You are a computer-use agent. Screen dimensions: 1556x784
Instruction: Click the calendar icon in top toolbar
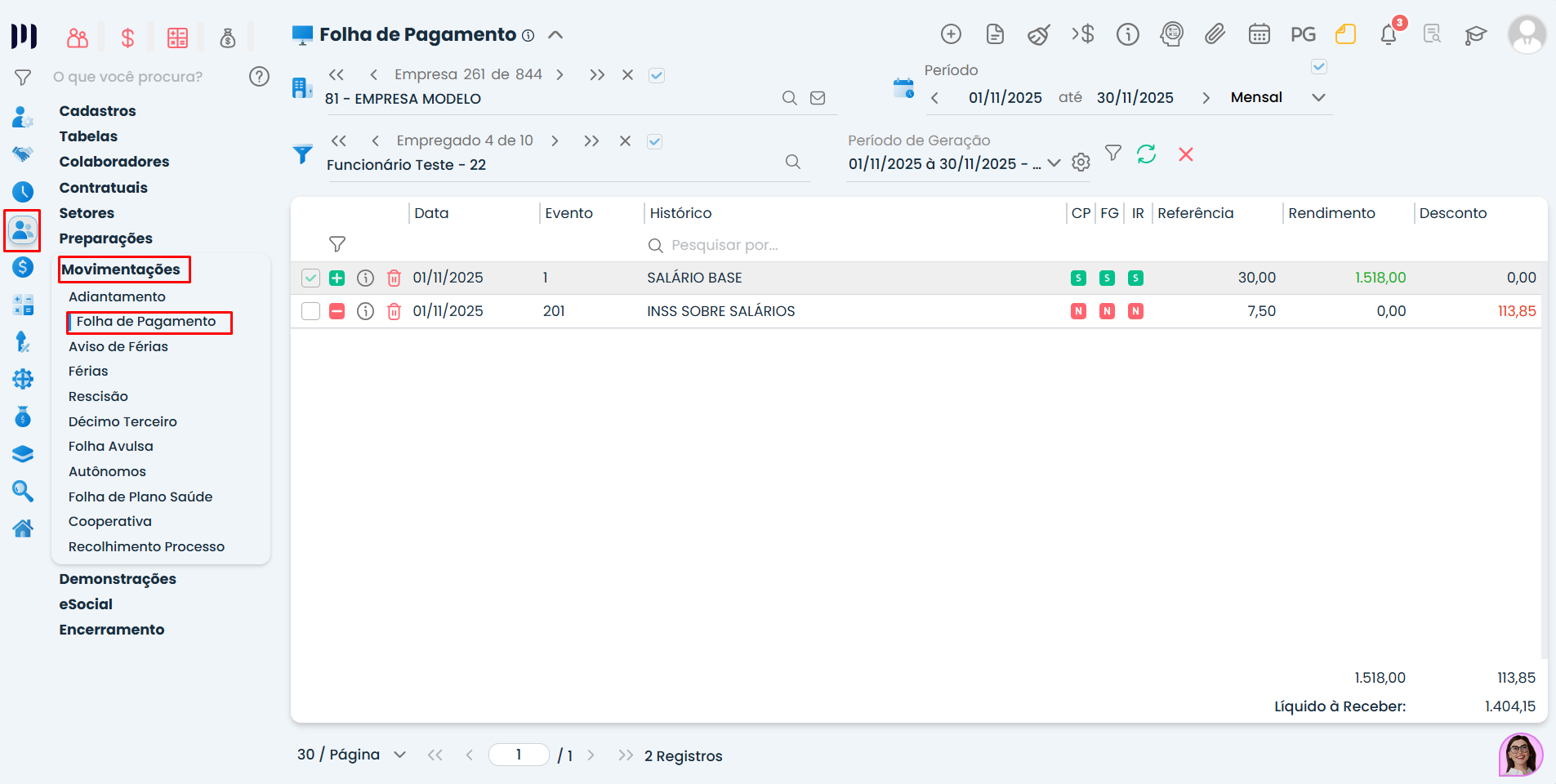pos(1259,34)
